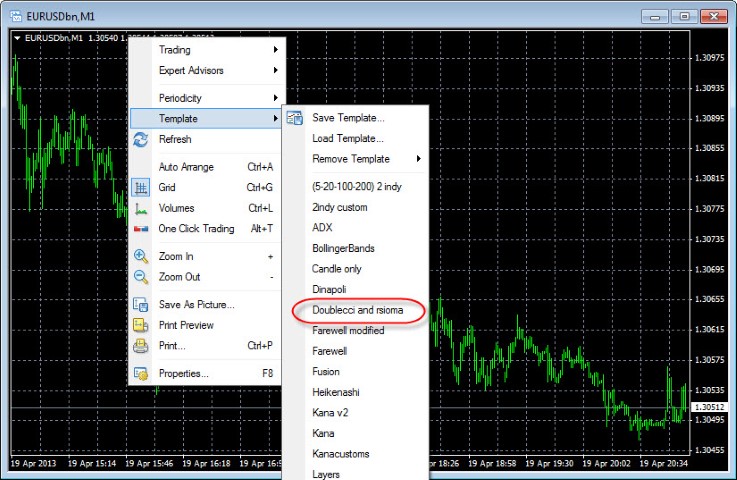Apply the 2indy custom template
Screen dimensions: 737x480
pyautogui.click(x=355, y=207)
